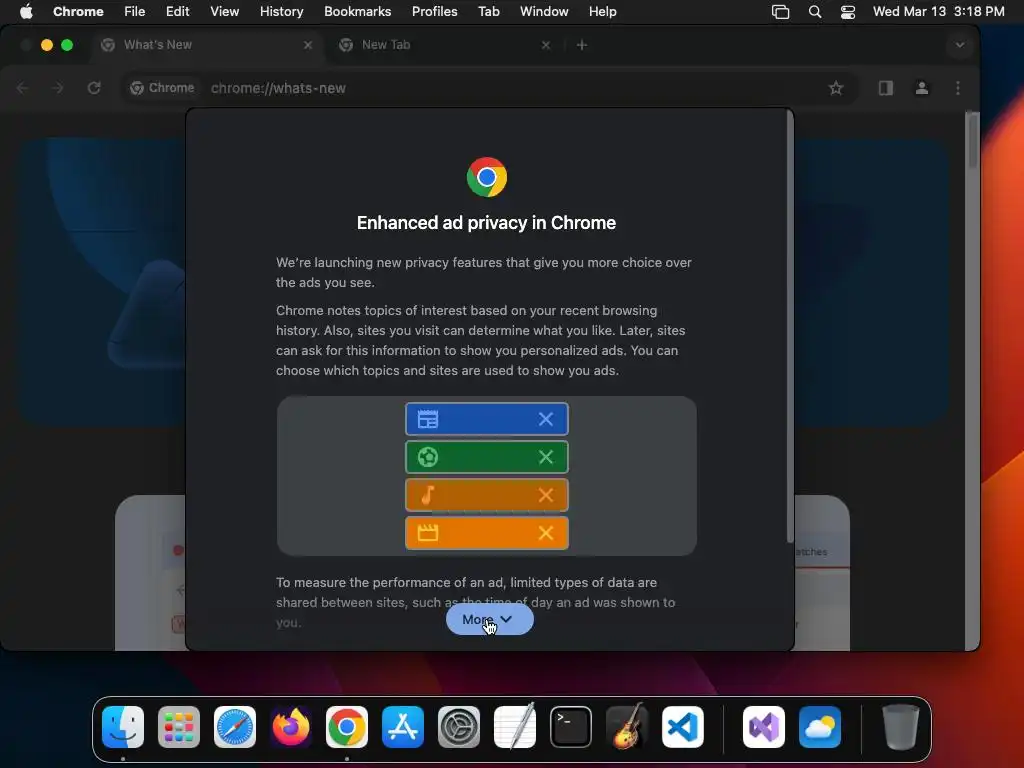Click the Chrome site info chip
Viewport: 1024px width, 768px height.
pyautogui.click(x=163, y=88)
